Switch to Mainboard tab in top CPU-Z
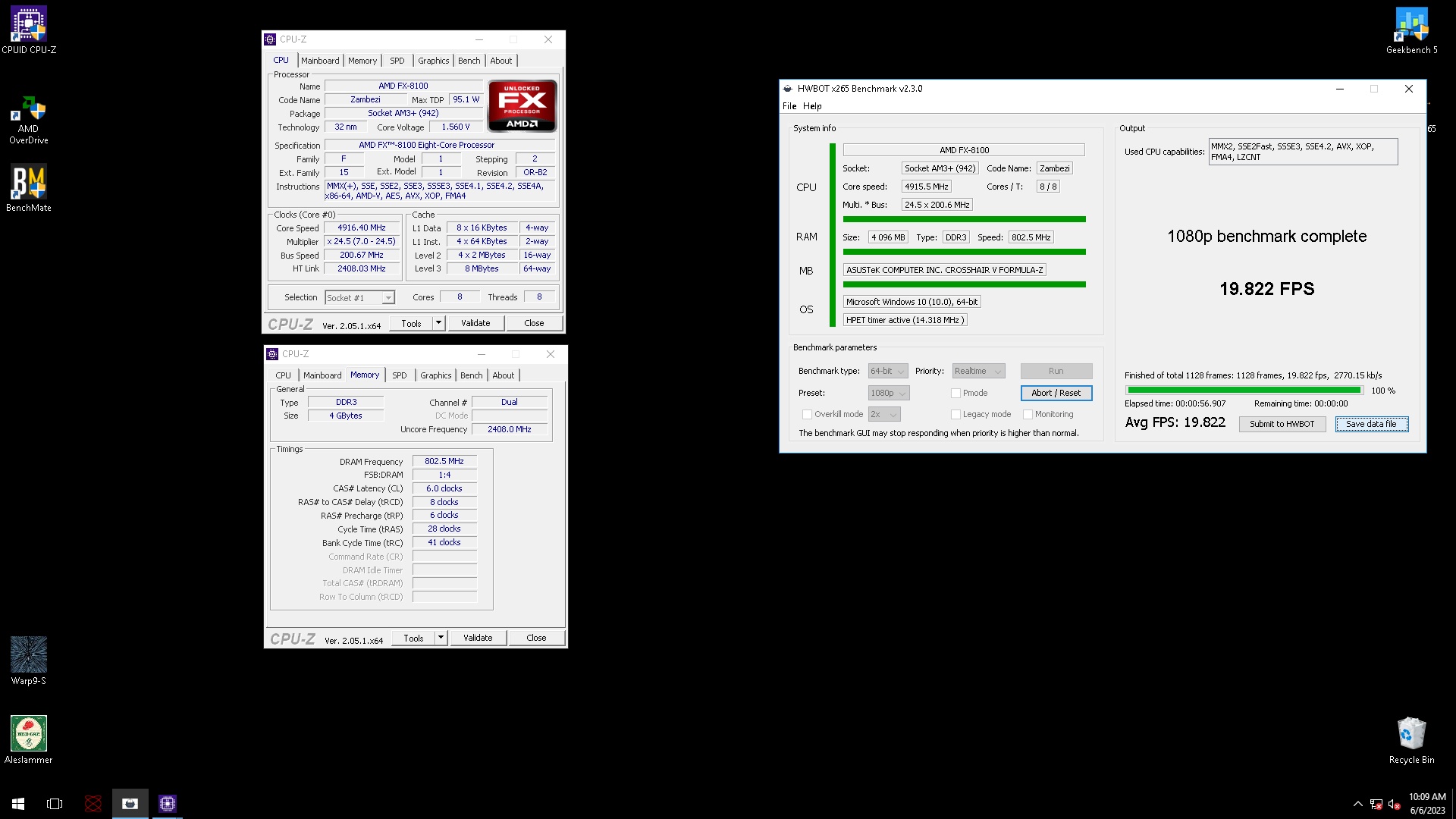1456x819 pixels. (x=320, y=61)
